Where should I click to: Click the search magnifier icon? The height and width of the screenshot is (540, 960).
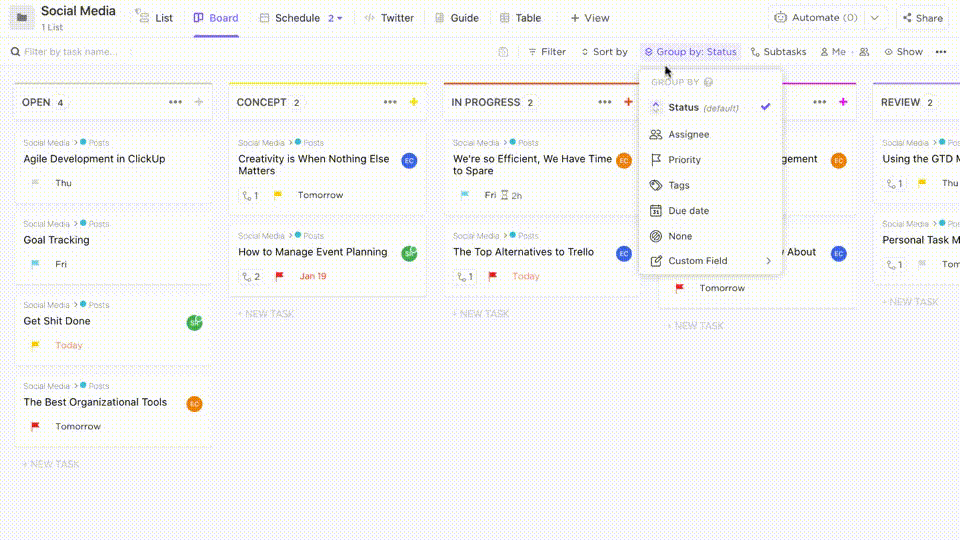(15, 51)
